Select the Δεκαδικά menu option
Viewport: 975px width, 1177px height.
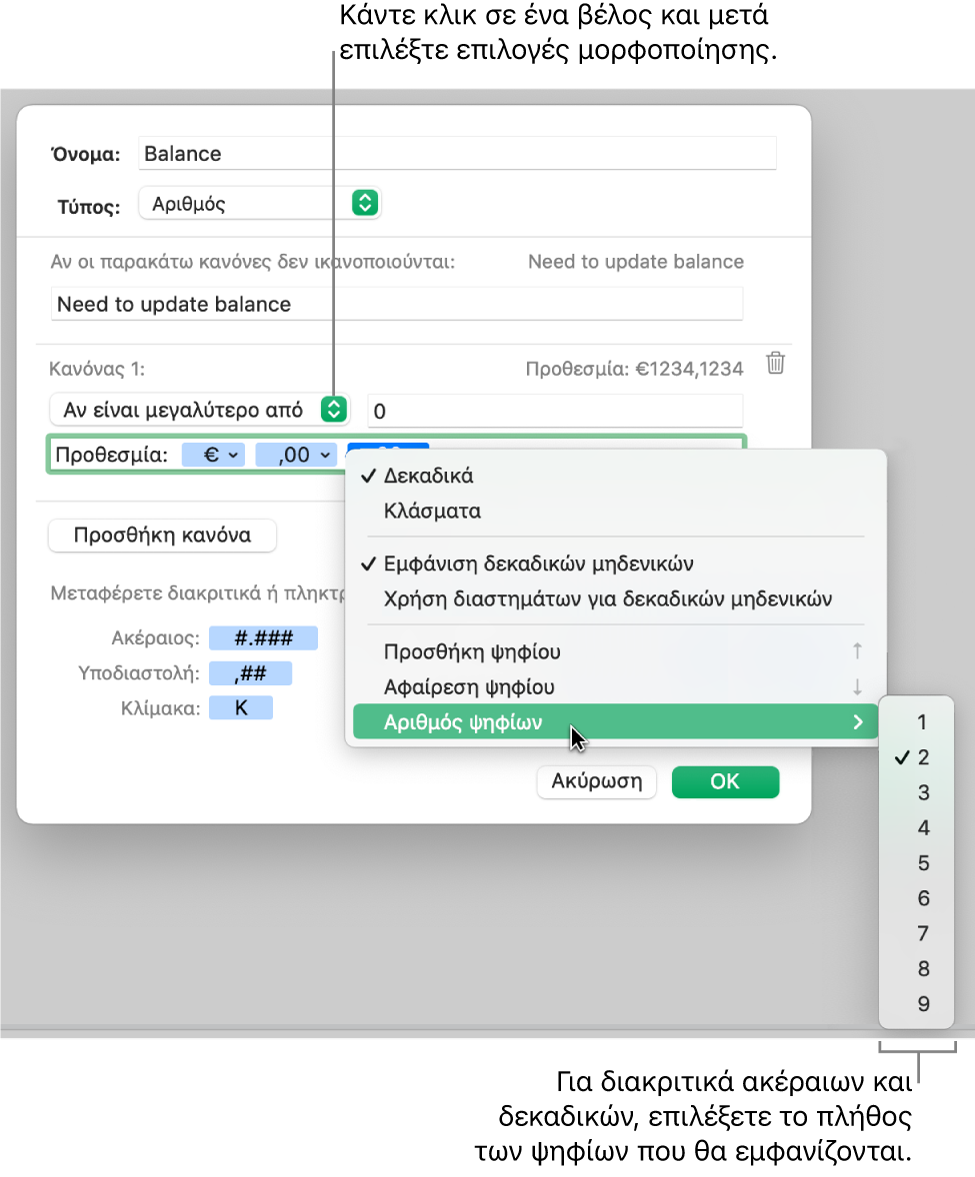click(615, 476)
